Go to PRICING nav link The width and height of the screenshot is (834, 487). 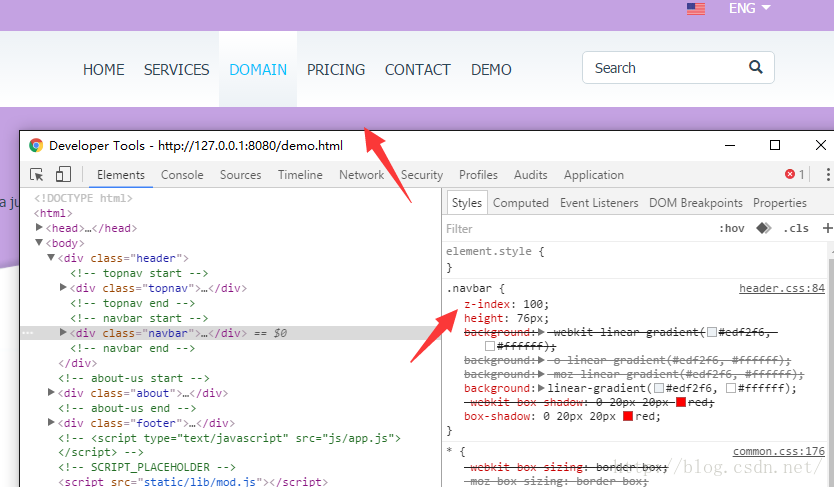(x=336, y=70)
